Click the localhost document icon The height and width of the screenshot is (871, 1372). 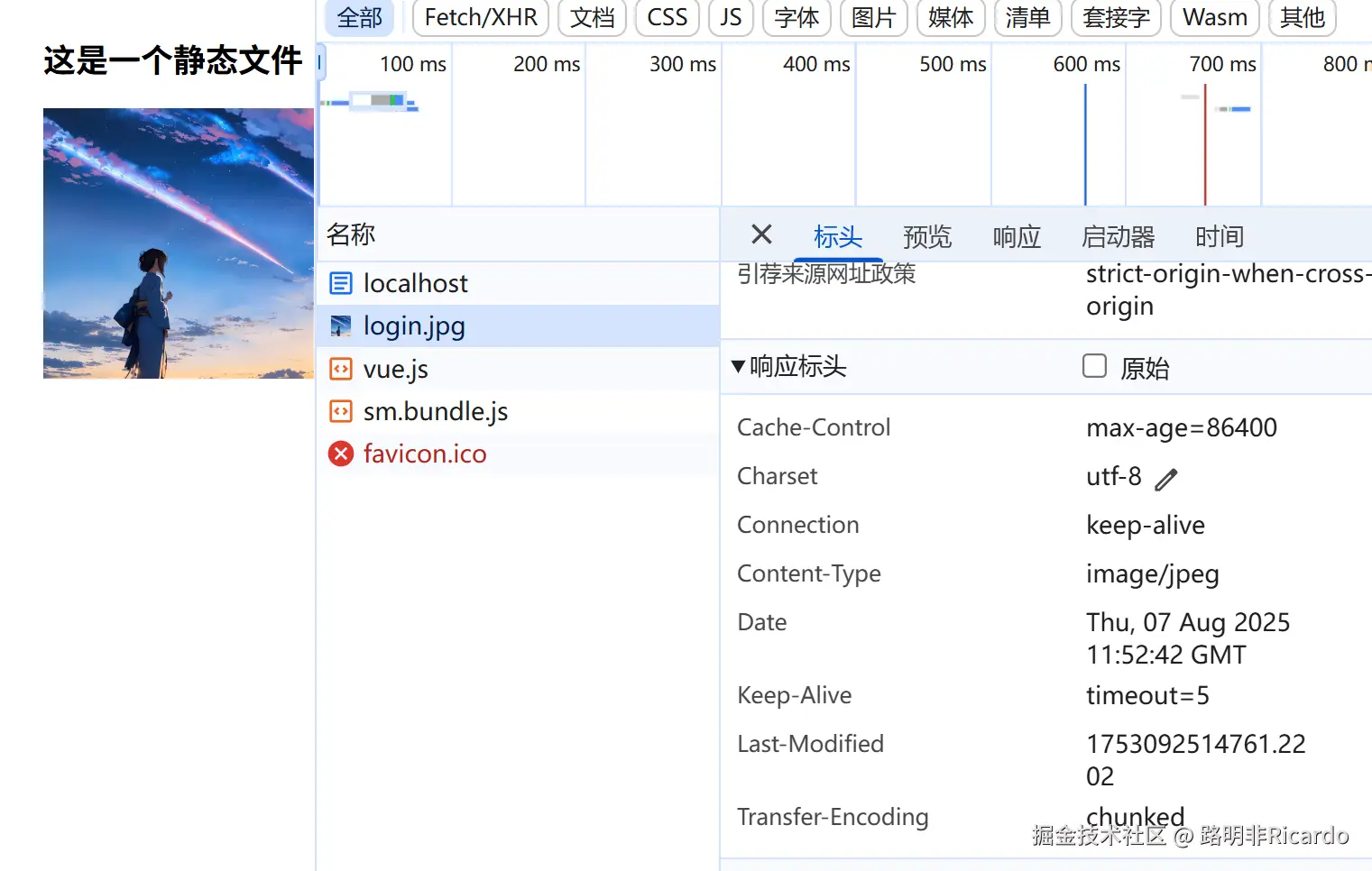[341, 283]
